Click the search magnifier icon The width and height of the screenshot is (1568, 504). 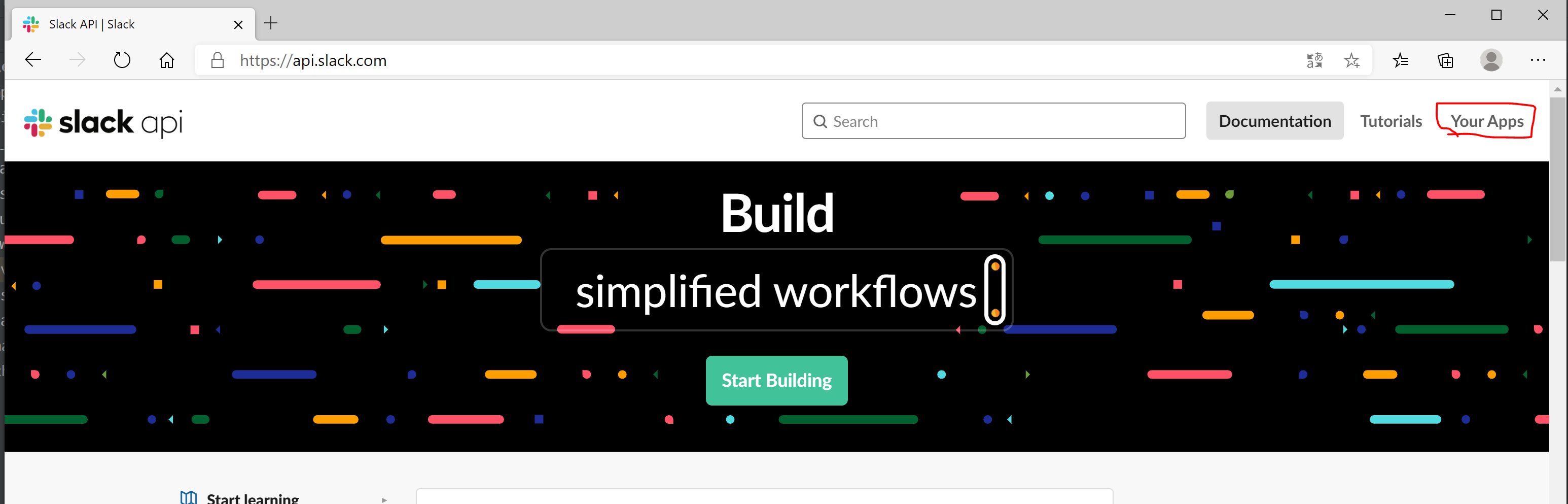[x=820, y=121]
